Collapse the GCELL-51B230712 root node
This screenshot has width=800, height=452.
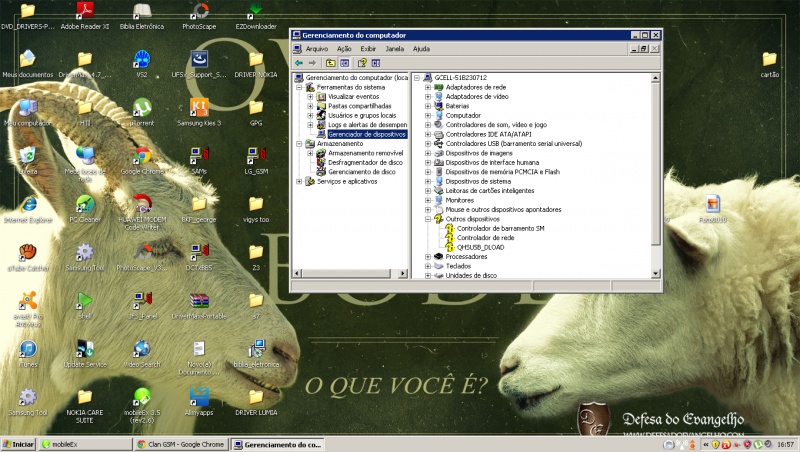(x=417, y=78)
